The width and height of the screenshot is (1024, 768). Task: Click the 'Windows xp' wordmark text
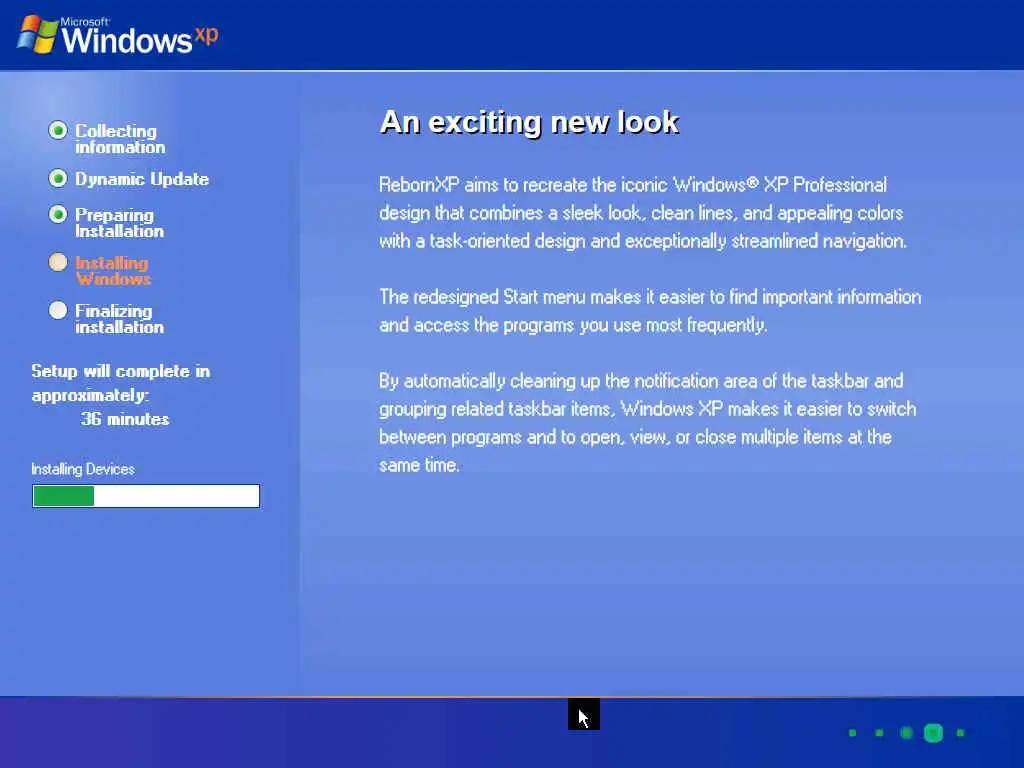(140, 37)
